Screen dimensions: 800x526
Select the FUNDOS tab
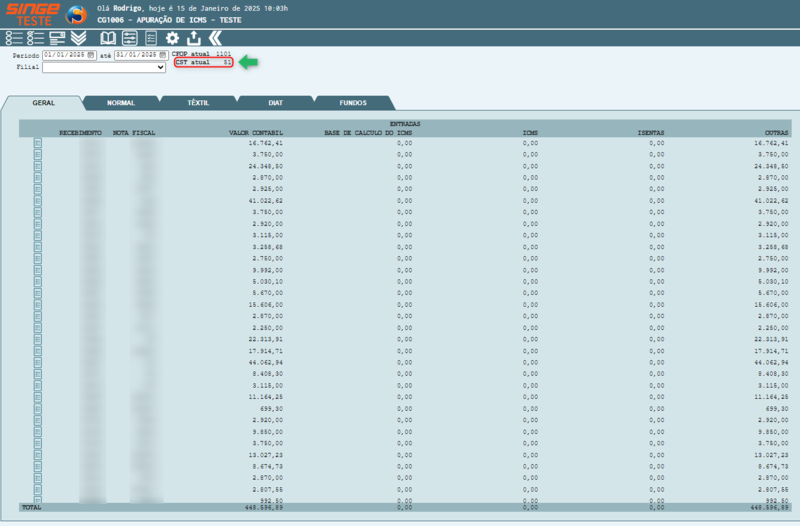[353, 103]
